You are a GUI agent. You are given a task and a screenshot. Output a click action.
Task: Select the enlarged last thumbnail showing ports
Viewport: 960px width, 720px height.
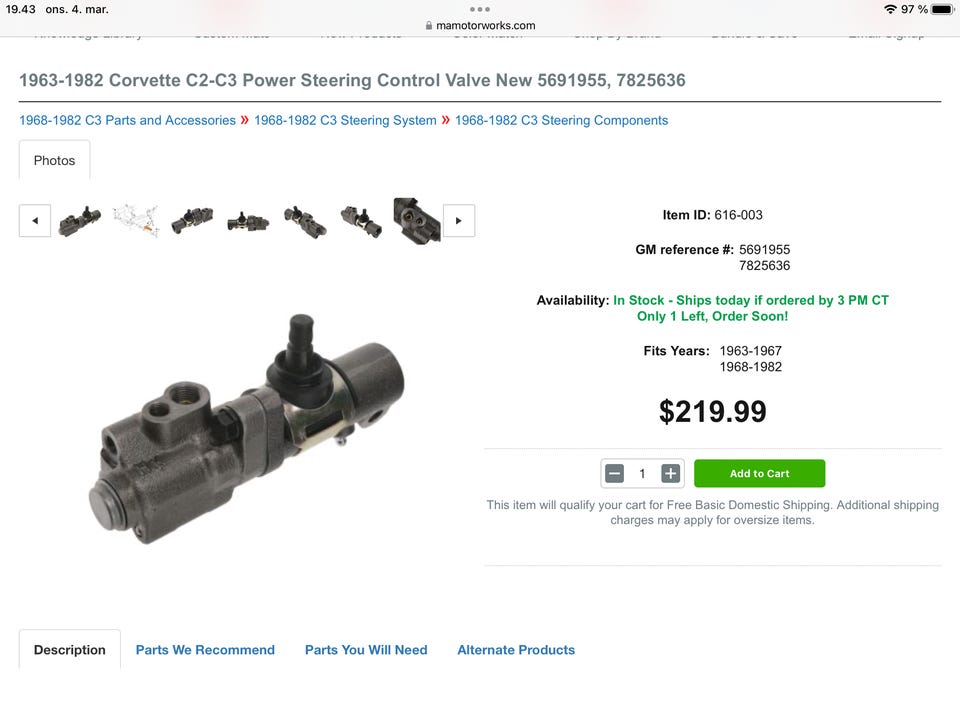(417, 220)
